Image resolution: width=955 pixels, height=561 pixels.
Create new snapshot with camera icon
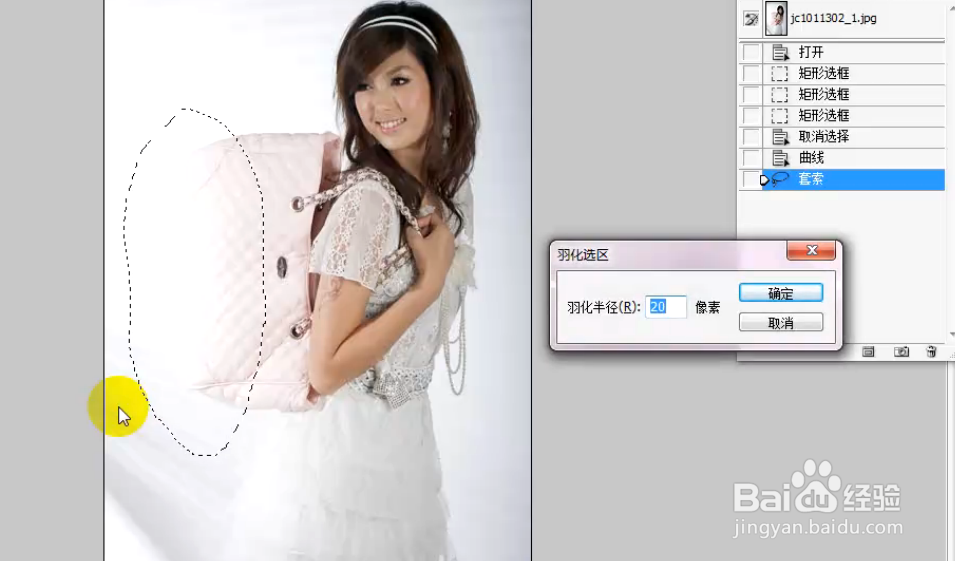point(901,351)
